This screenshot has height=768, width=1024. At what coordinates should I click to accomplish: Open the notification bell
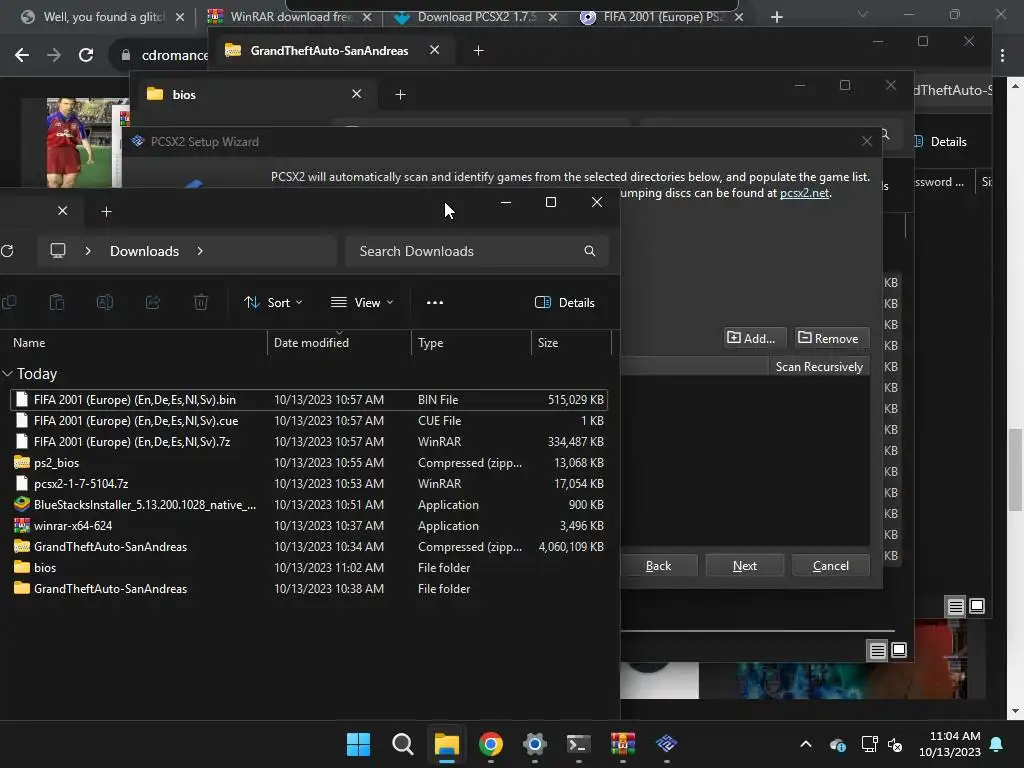click(x=997, y=744)
